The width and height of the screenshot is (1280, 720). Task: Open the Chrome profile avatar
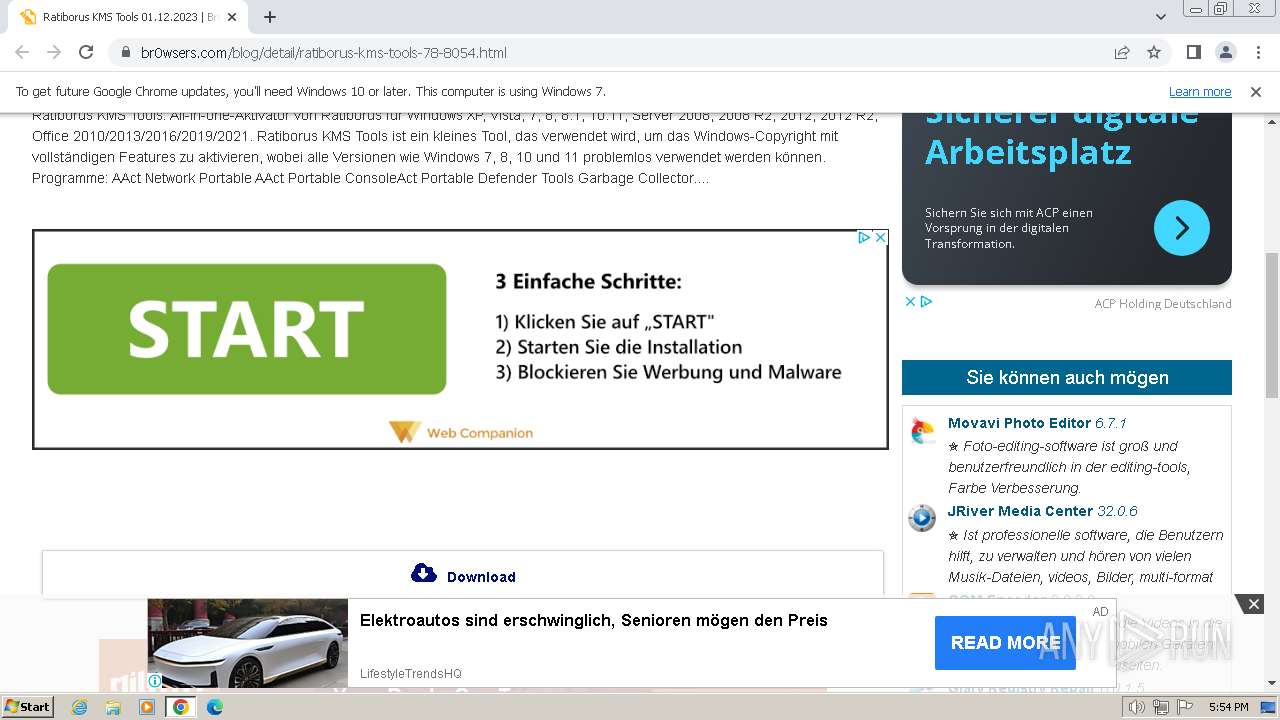point(1226,53)
